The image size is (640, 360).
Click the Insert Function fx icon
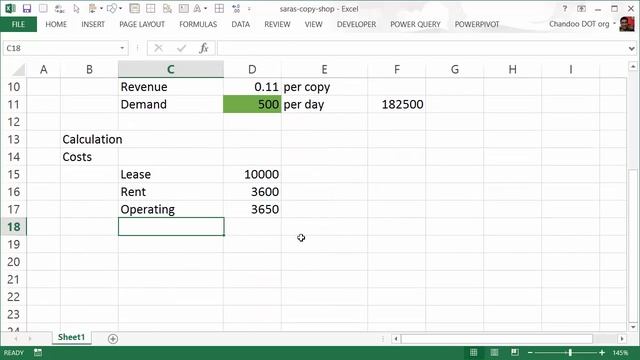pos(204,48)
